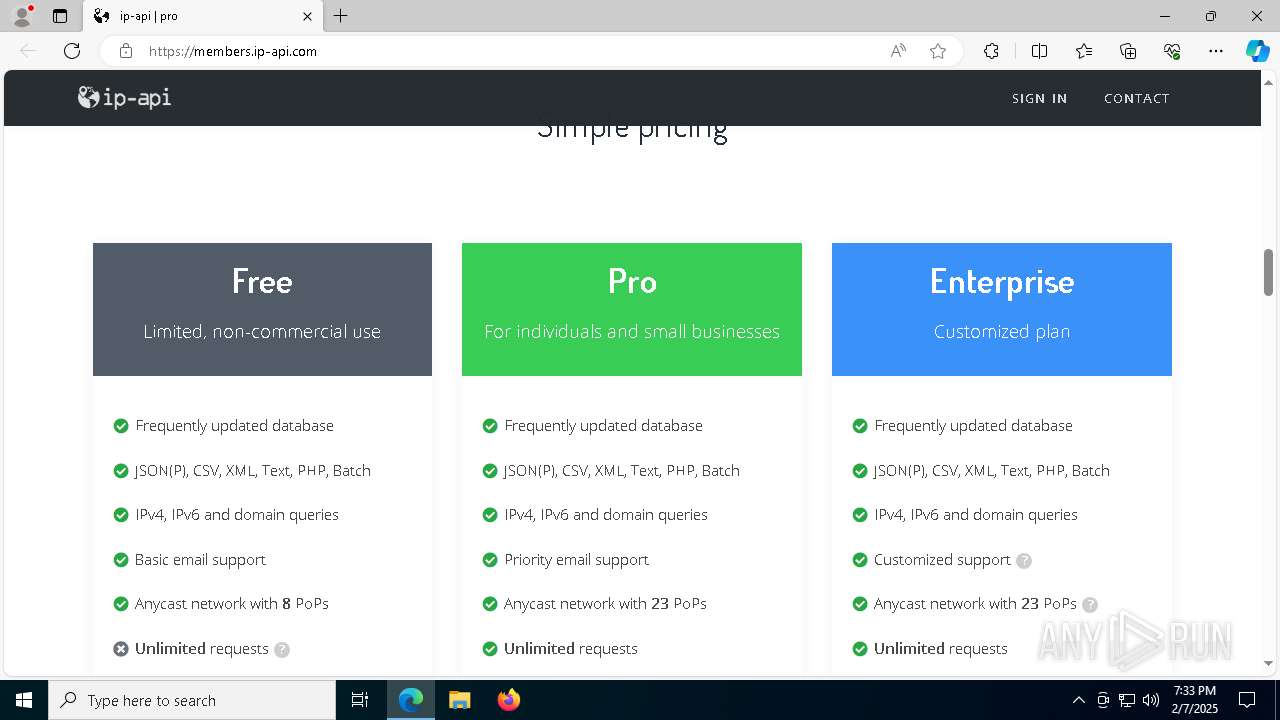Click the green check at Enterprise Customized support

[860, 560]
